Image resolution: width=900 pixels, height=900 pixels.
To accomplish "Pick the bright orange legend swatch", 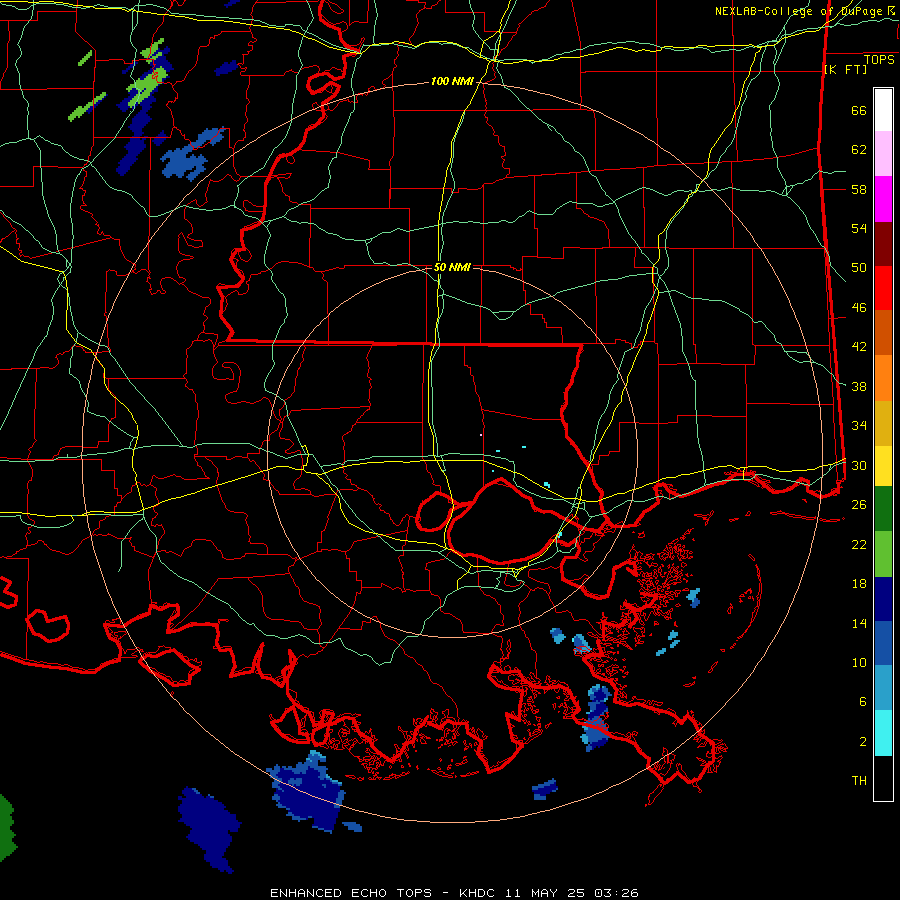I will pos(883,378).
